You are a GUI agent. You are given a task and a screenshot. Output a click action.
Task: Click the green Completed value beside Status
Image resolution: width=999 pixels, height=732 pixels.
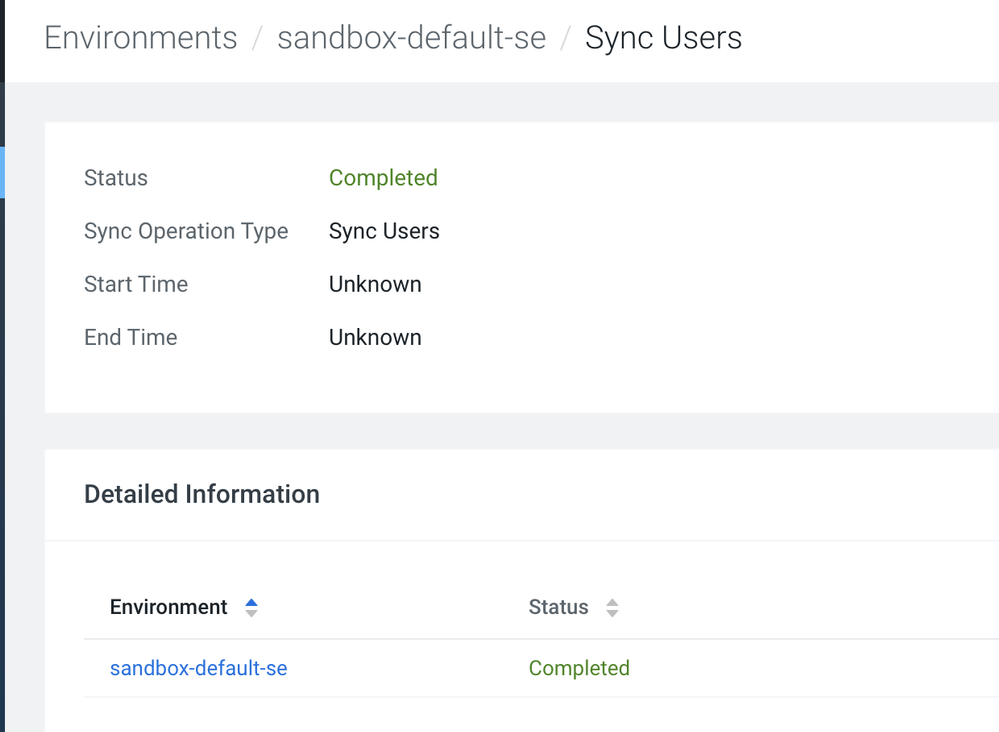(x=383, y=178)
